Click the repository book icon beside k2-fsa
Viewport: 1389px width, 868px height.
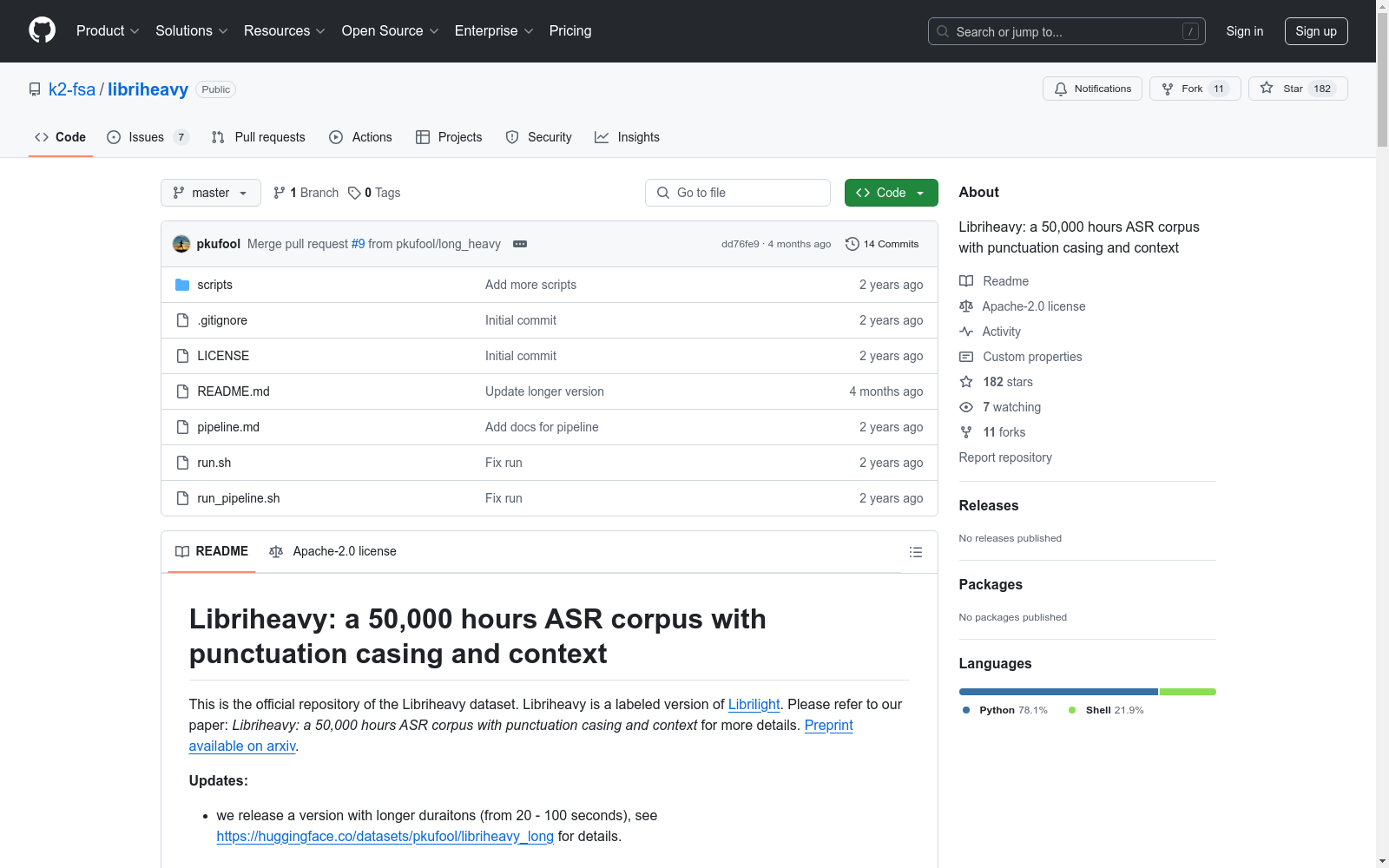pos(35,89)
